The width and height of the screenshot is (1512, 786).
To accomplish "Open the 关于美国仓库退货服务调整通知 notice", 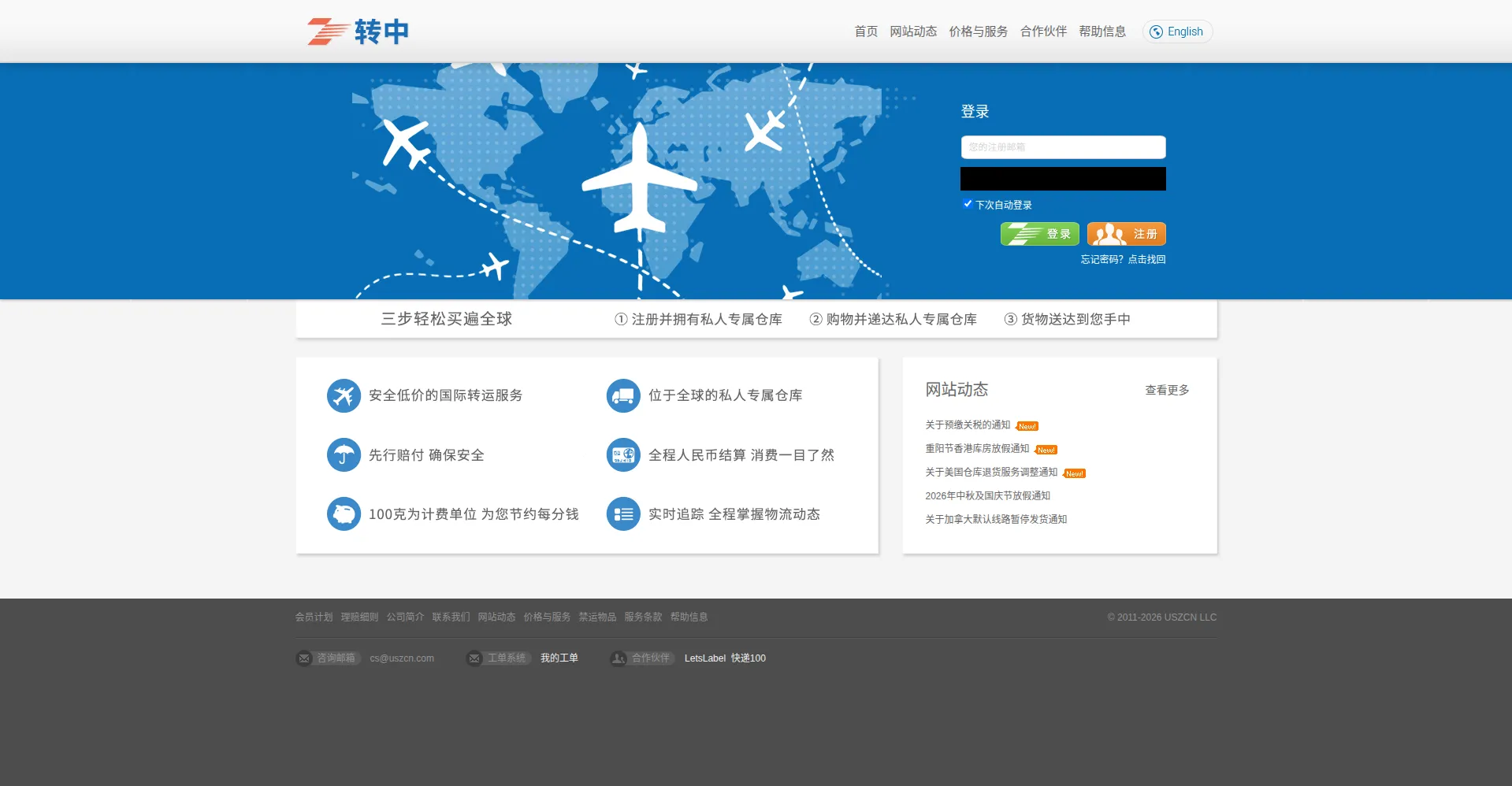I will 991,472.
